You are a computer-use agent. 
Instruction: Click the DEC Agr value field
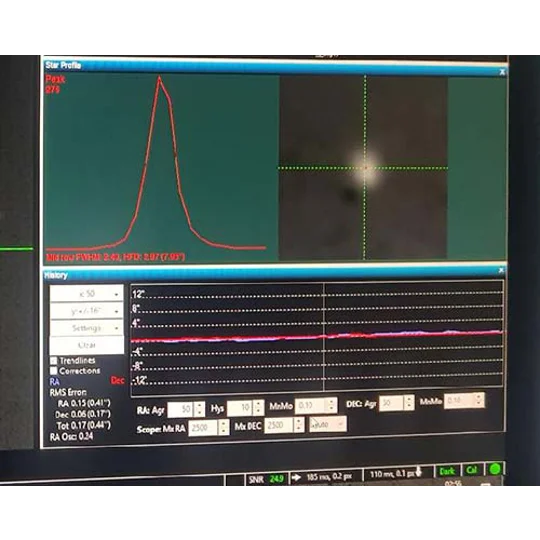click(391, 403)
